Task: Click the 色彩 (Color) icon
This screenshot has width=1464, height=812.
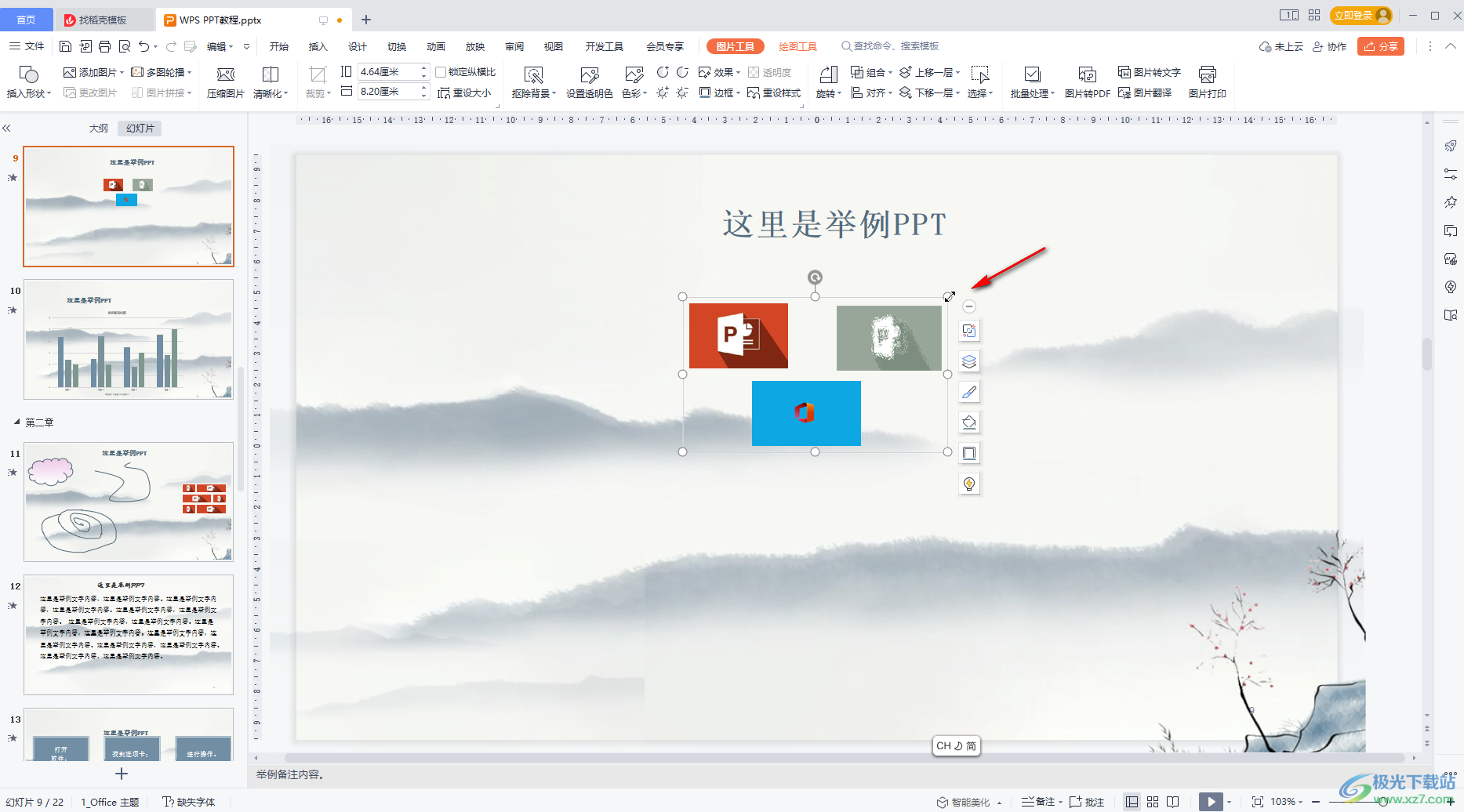Action: coord(634,74)
